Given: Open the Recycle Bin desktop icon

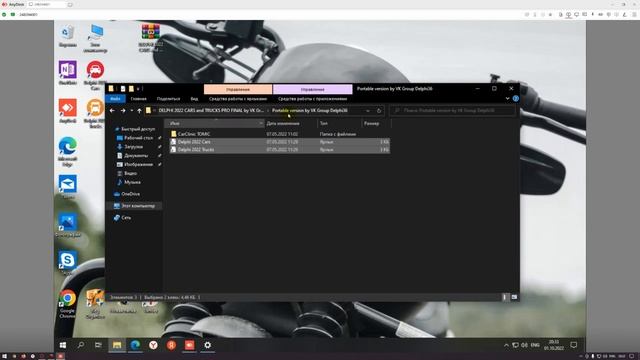Looking at the screenshot, I should pyautogui.click(x=67, y=36).
